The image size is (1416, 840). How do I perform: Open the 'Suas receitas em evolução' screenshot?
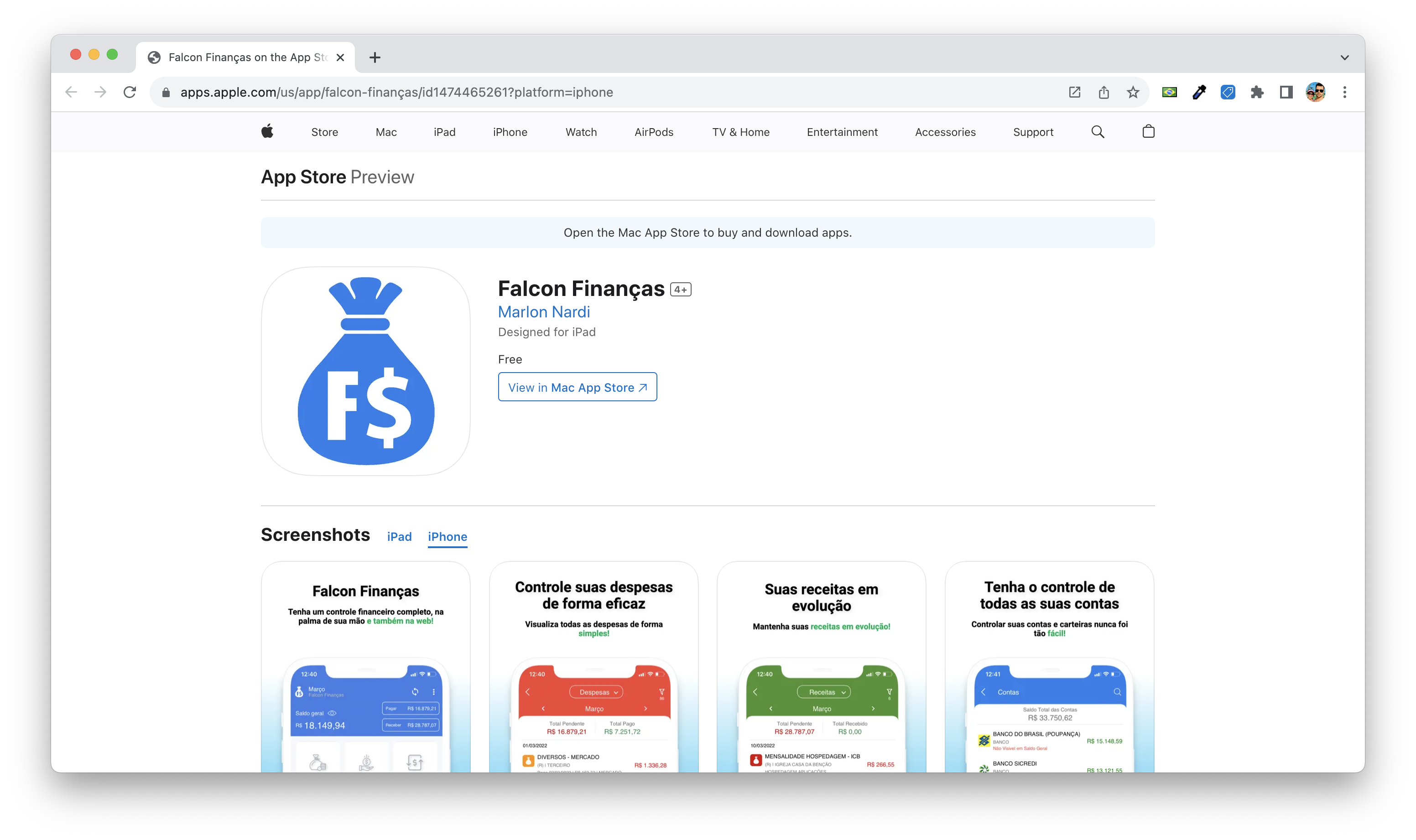821,667
